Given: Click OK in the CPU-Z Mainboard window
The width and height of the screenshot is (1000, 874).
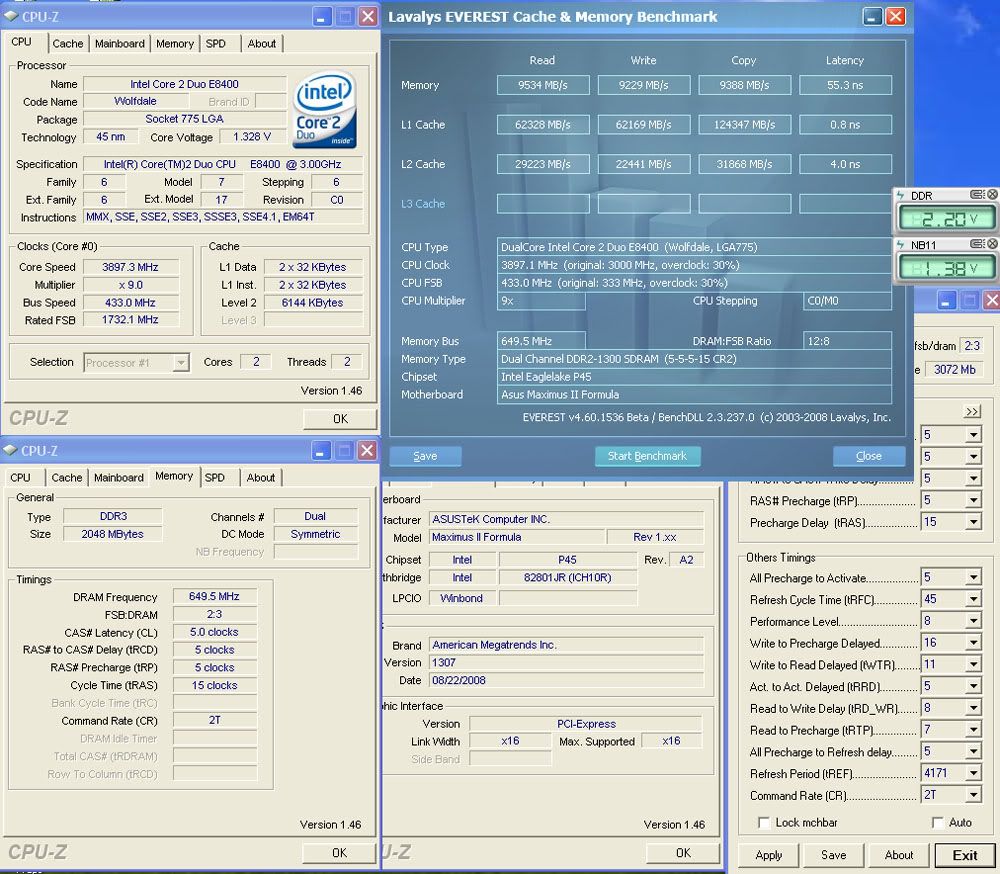Looking at the screenshot, I should coord(683,852).
